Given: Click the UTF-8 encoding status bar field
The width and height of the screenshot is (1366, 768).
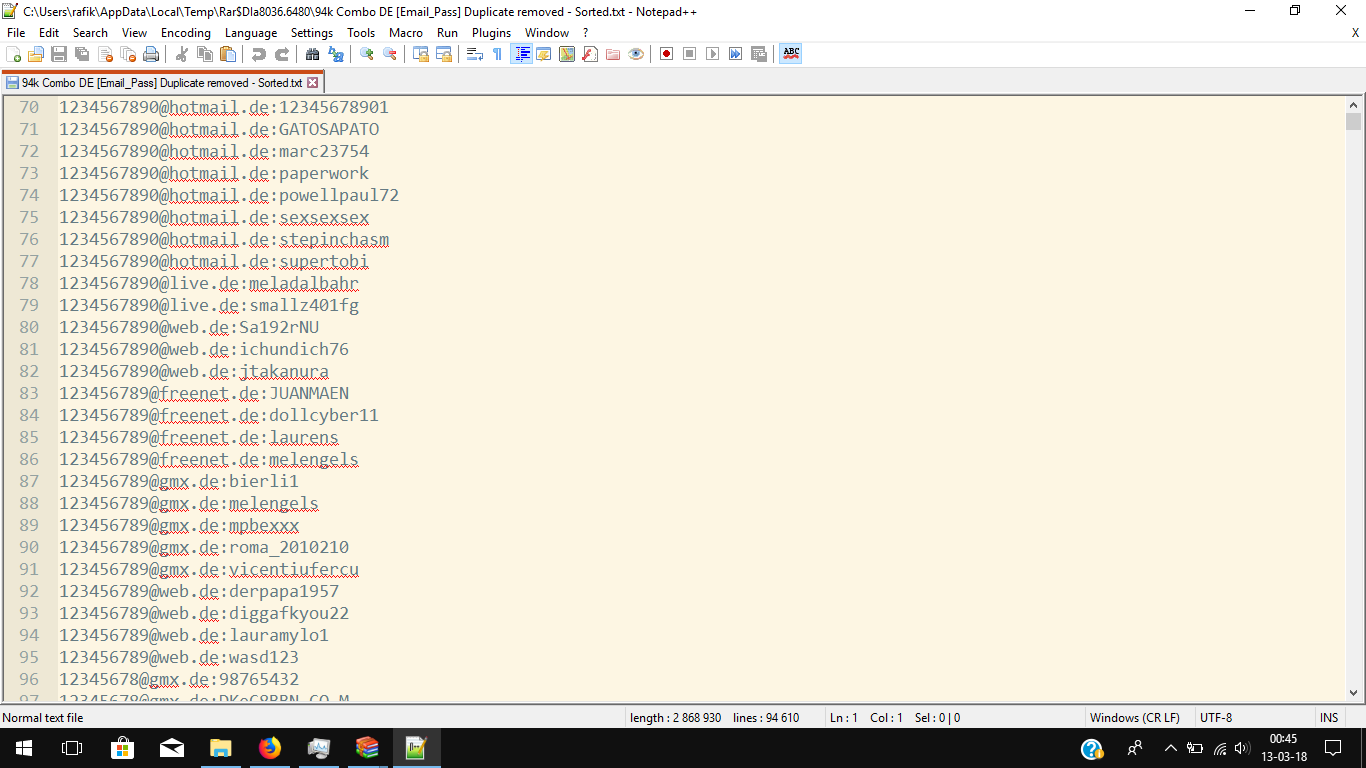Looking at the screenshot, I should tap(1216, 718).
